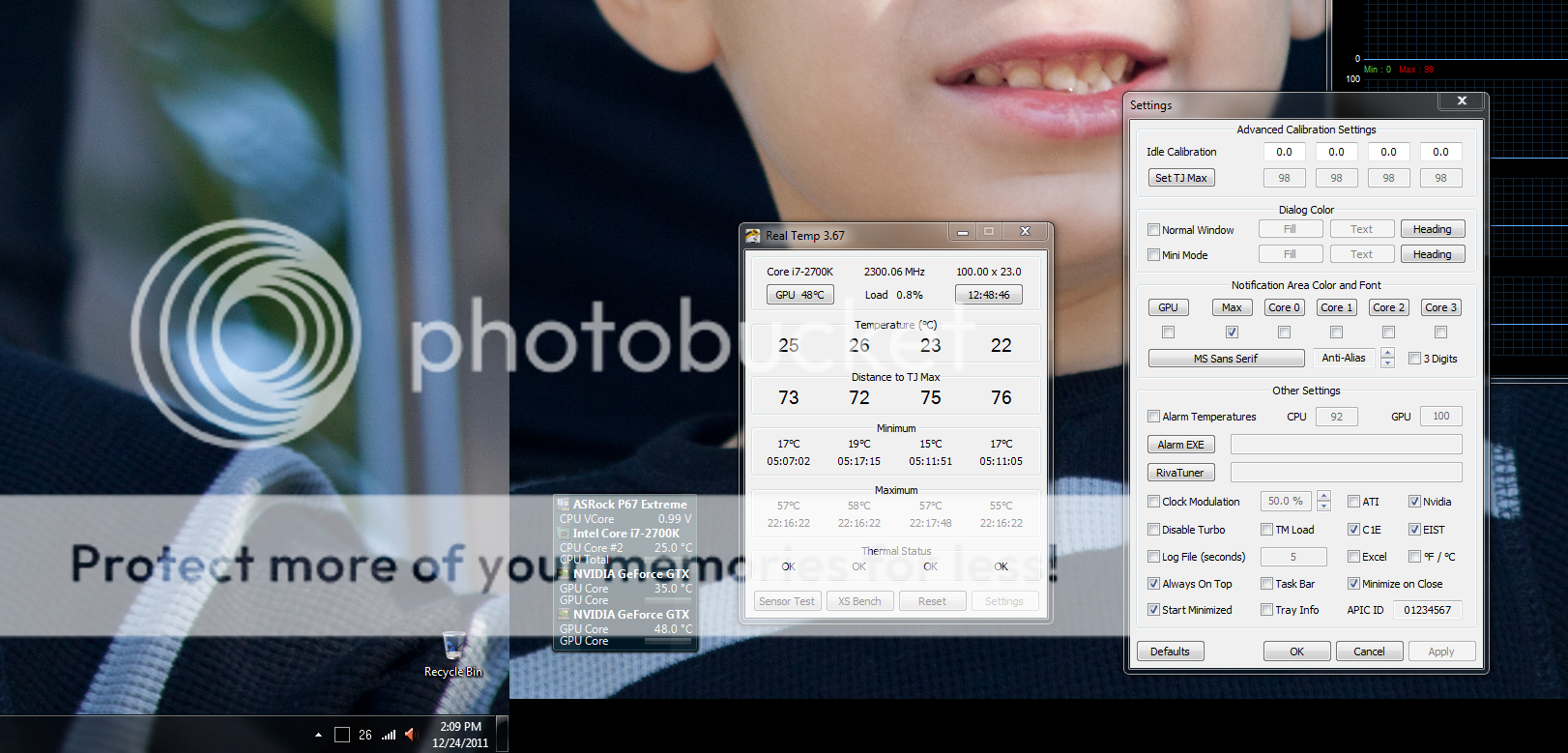Image resolution: width=1568 pixels, height=753 pixels.
Task: Click the RivaTuner path field
Action: point(1347,473)
